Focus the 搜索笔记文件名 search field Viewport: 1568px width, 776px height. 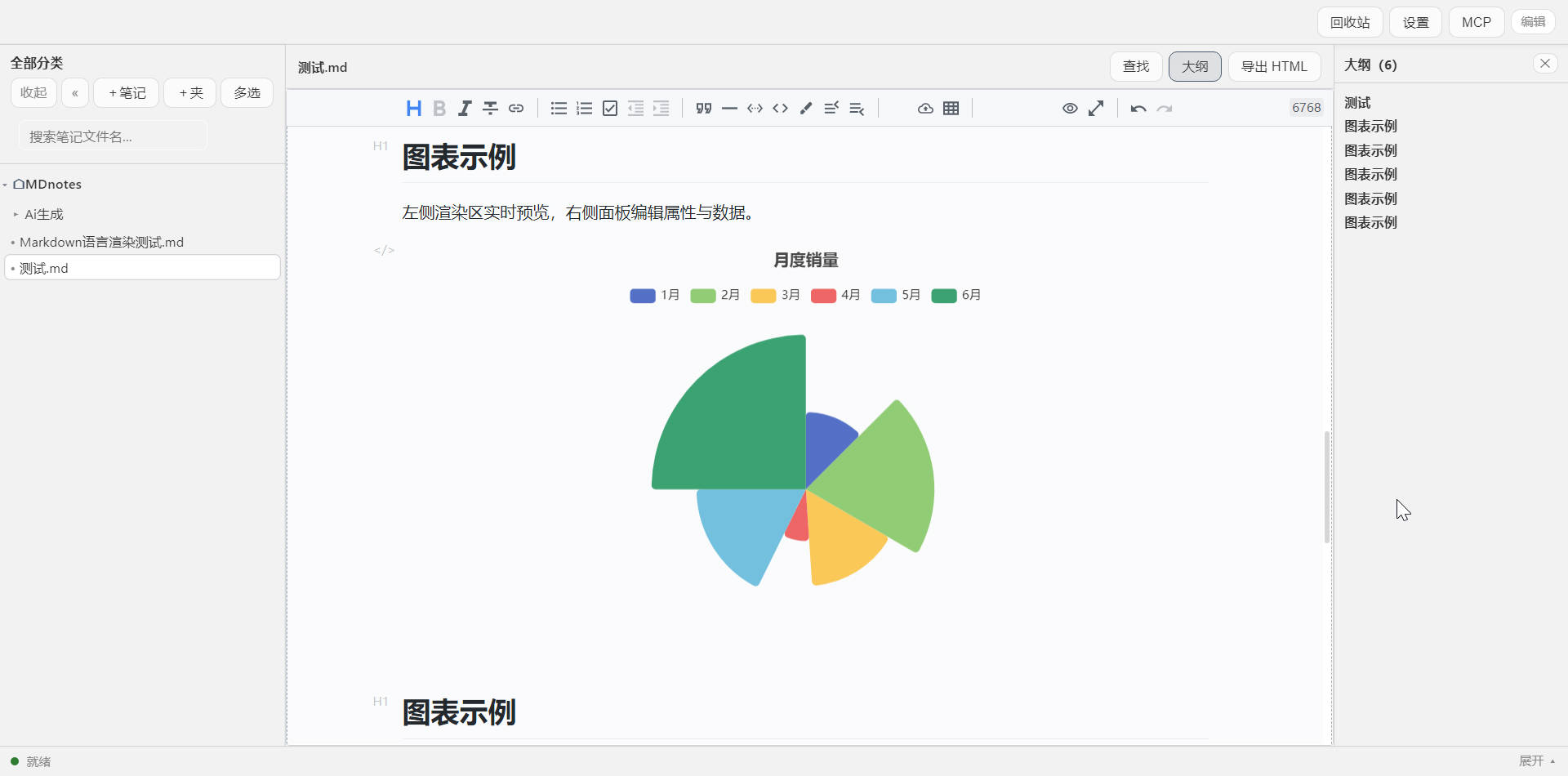tap(113, 136)
